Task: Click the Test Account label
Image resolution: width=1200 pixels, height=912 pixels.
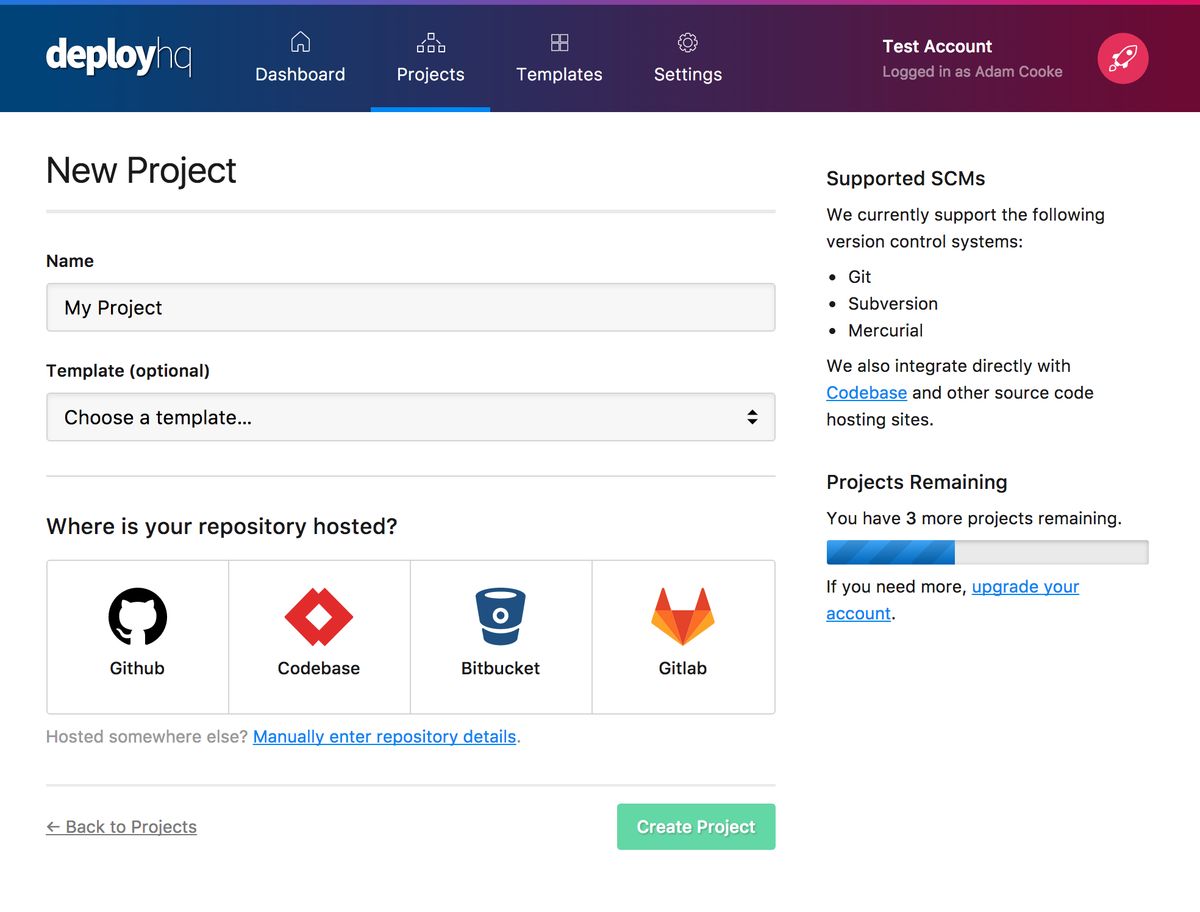Action: tap(937, 46)
